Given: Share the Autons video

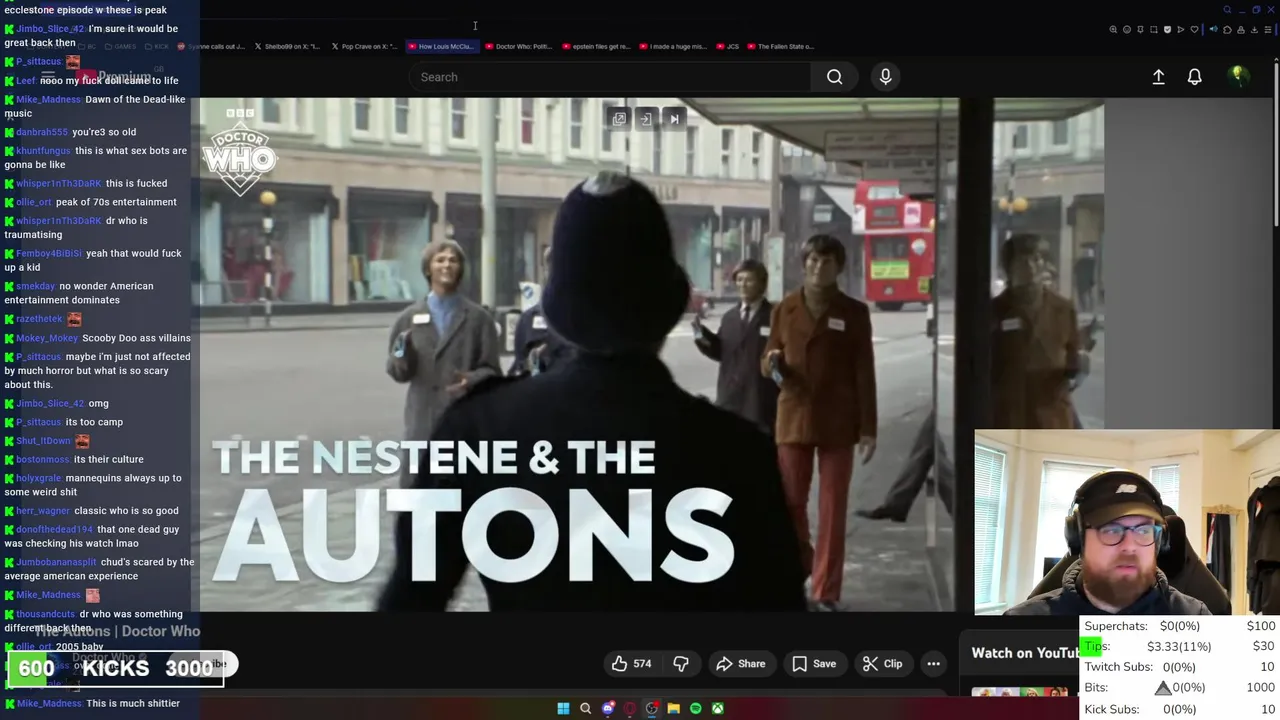Looking at the screenshot, I should (740, 664).
